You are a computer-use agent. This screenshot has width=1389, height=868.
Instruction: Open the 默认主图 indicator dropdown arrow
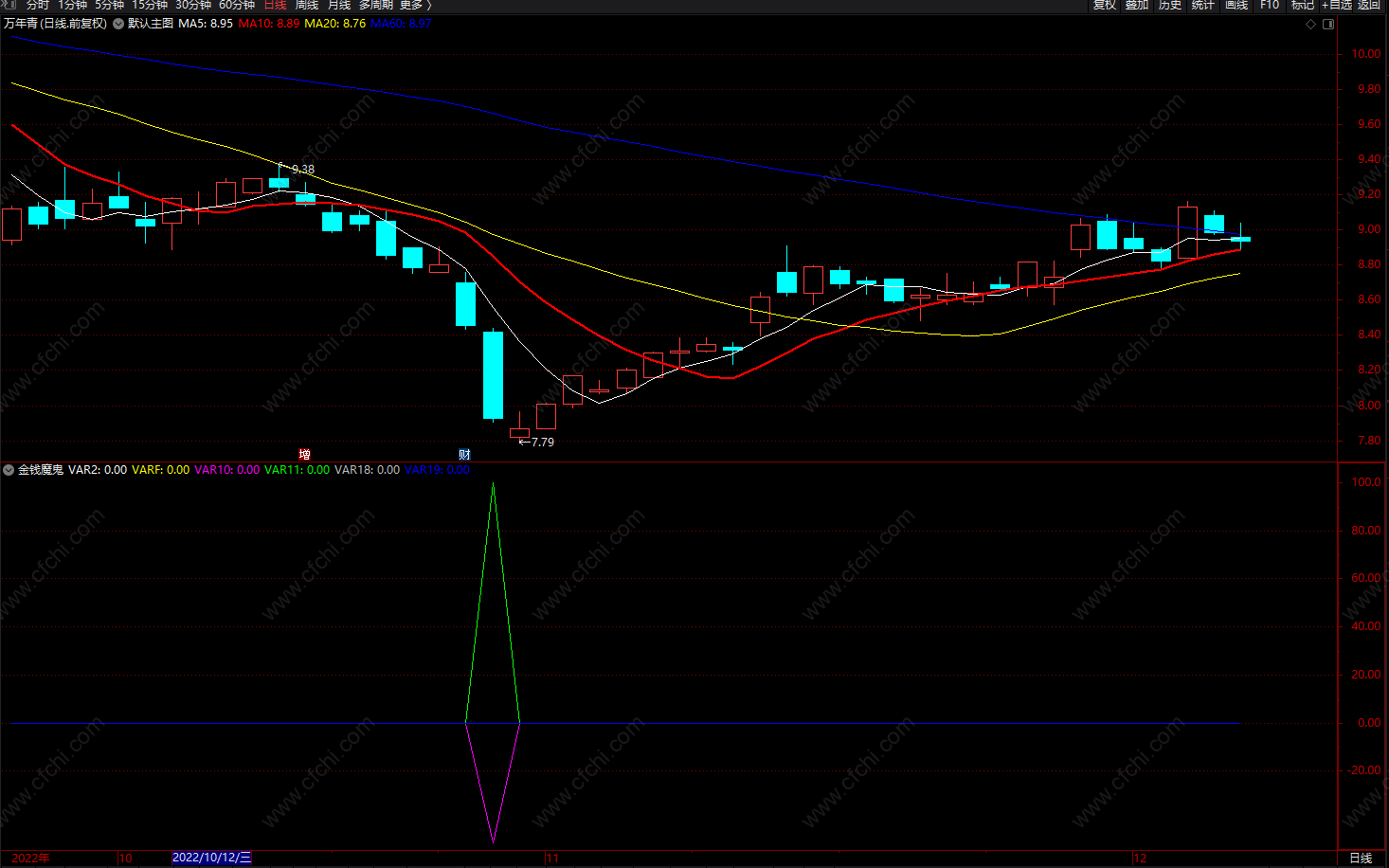pos(118,24)
